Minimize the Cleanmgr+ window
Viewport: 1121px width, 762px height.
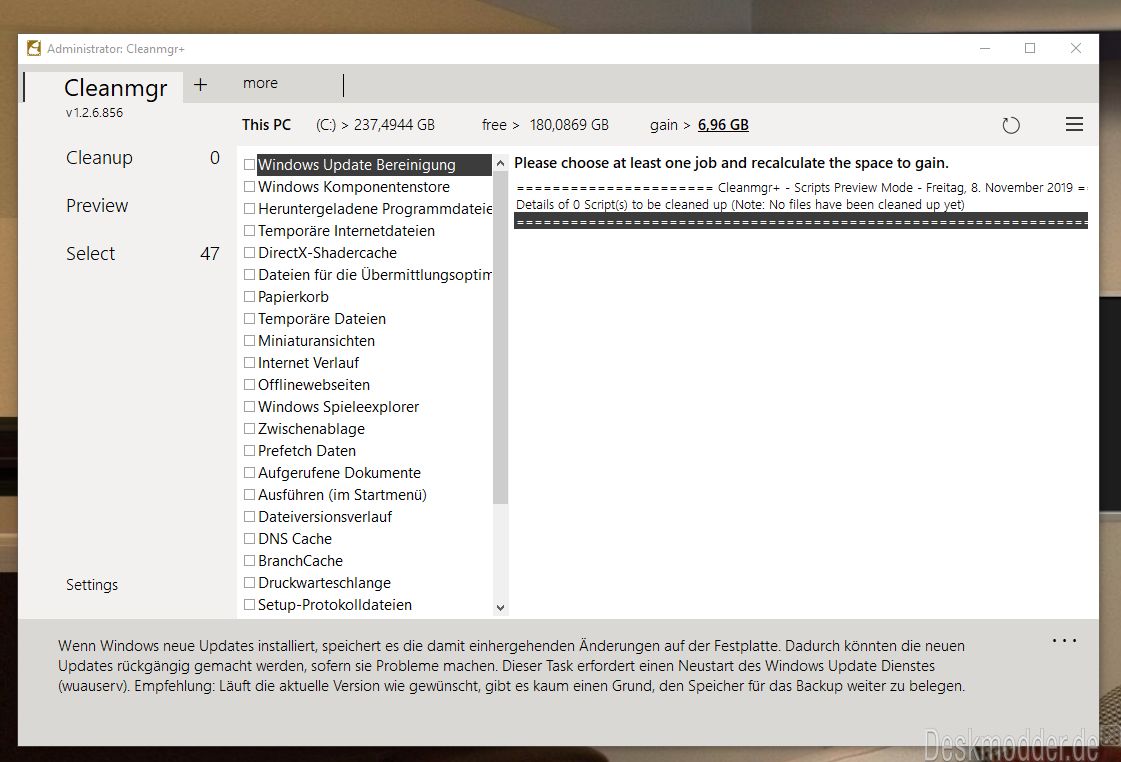tap(984, 49)
